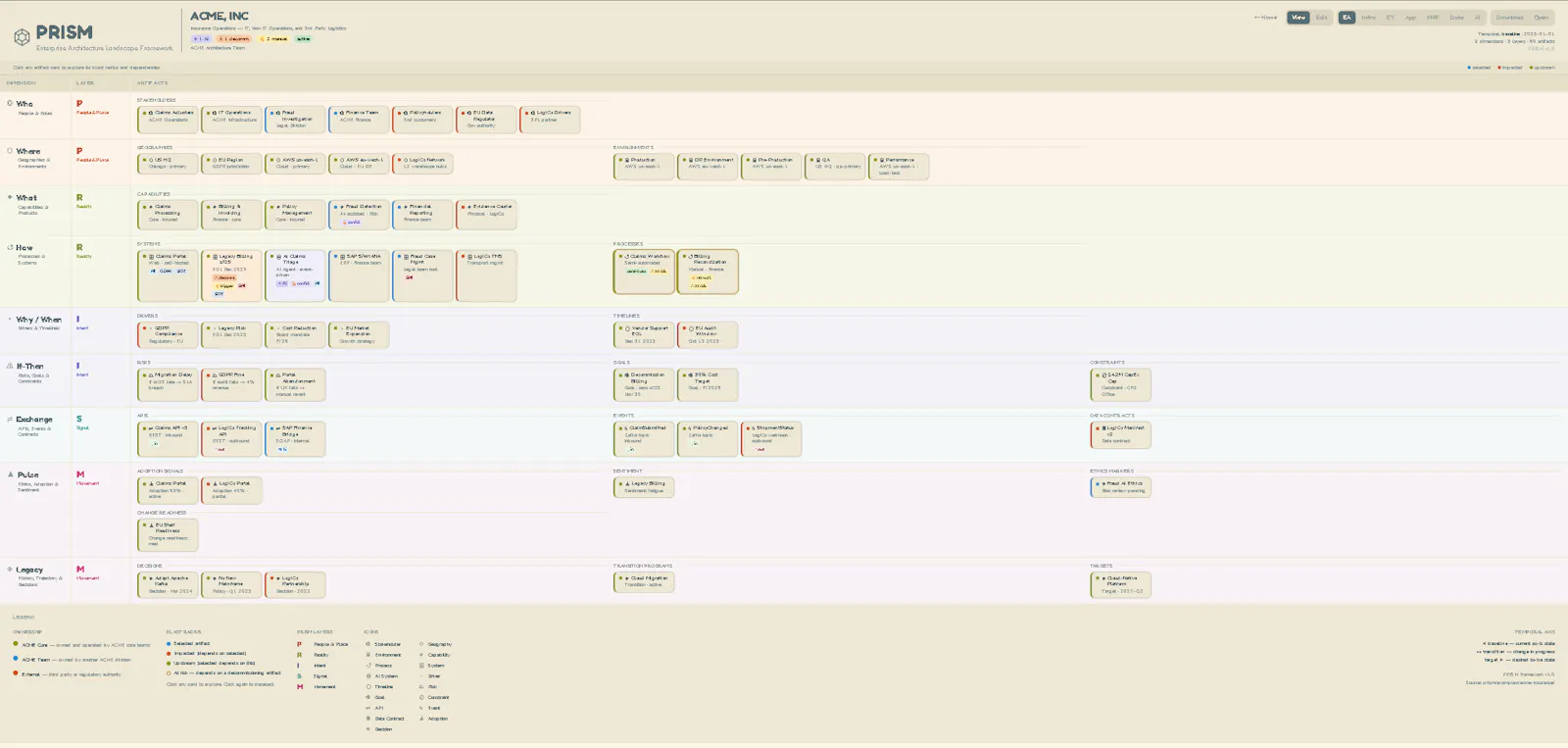This screenshot has height=748, width=1568.
Task: Open the CY perspective tab
Action: click(x=1390, y=18)
